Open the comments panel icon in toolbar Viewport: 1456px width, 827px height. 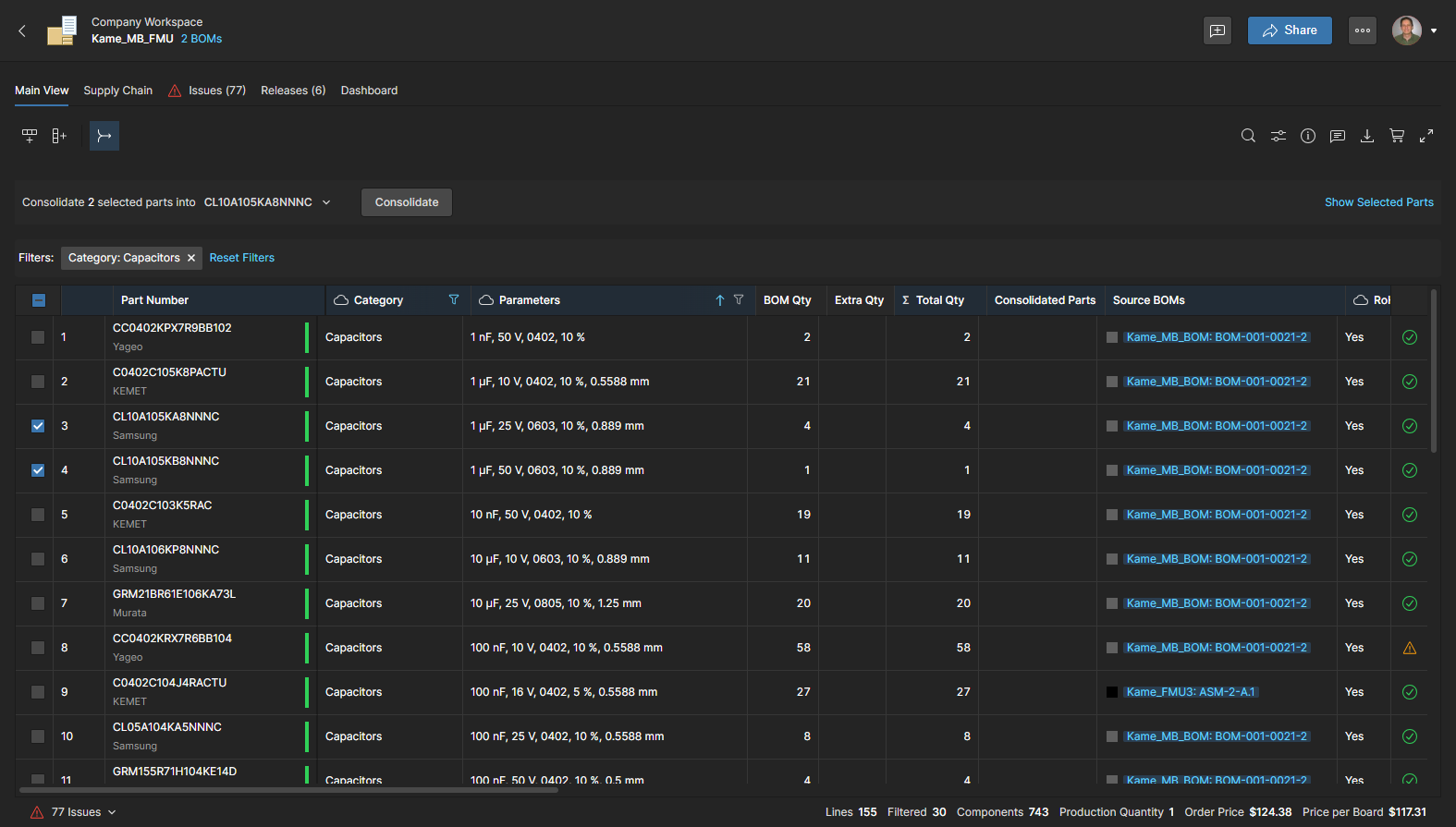coord(1337,136)
